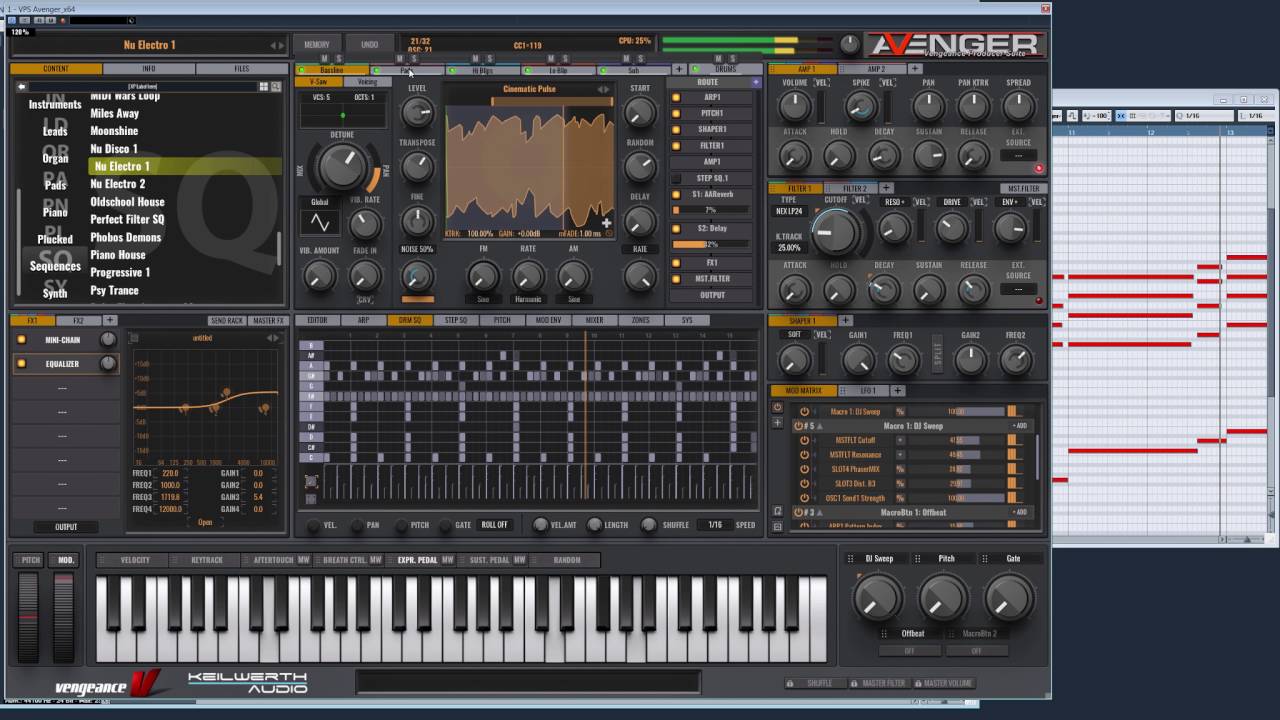Add a new LFO tab with the plus icon
1280x720 pixels.
897,390
